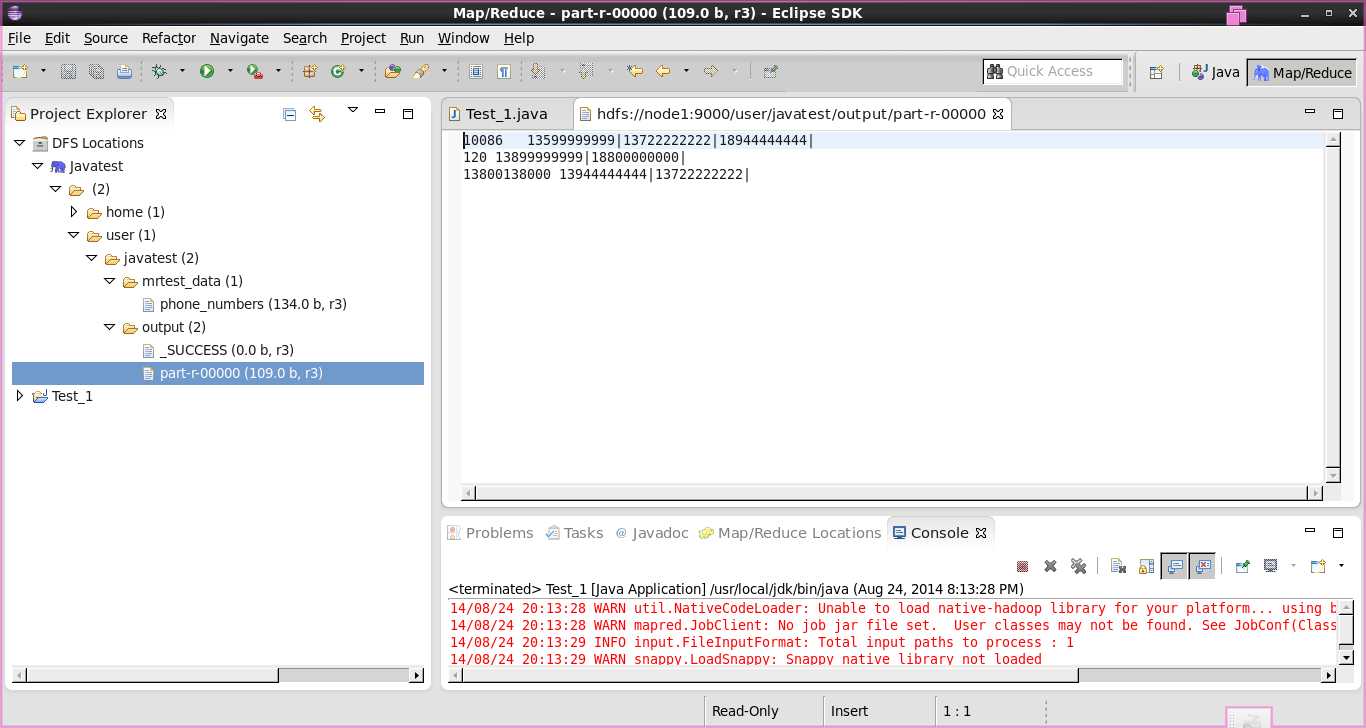Open the Debug configurations dropdown arrow
Screen dimensions: 1366x728
[182, 71]
